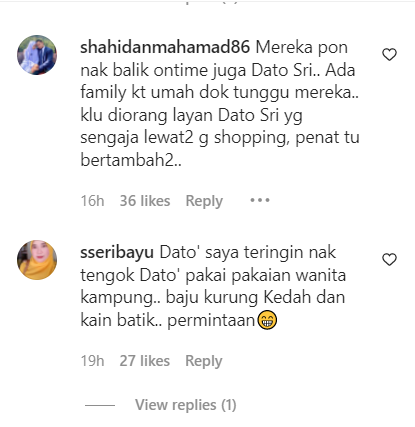This screenshot has height=427, width=415.
Task: Visit the sseribayu username link
Action: pos(117,252)
